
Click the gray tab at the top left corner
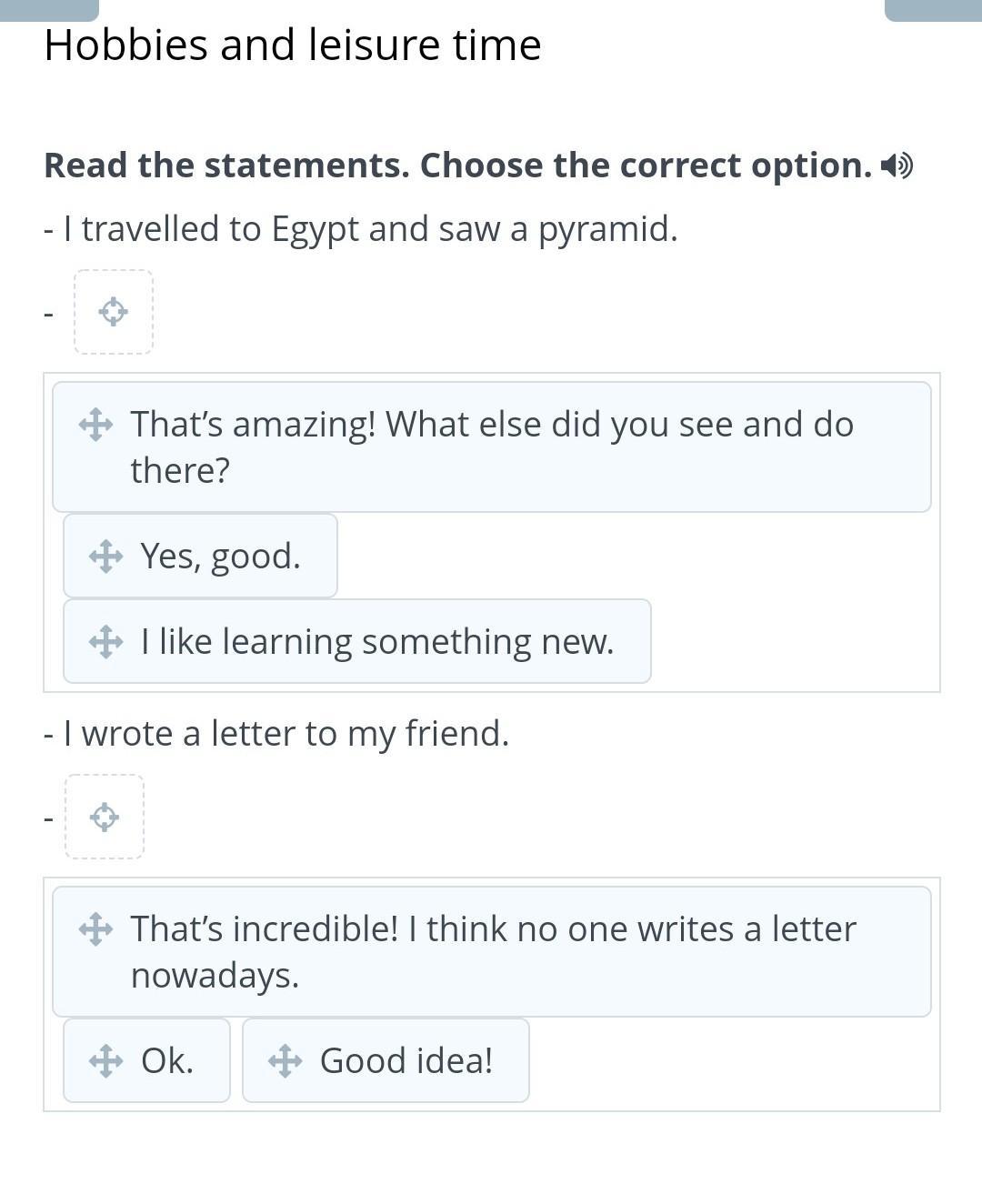49,9
